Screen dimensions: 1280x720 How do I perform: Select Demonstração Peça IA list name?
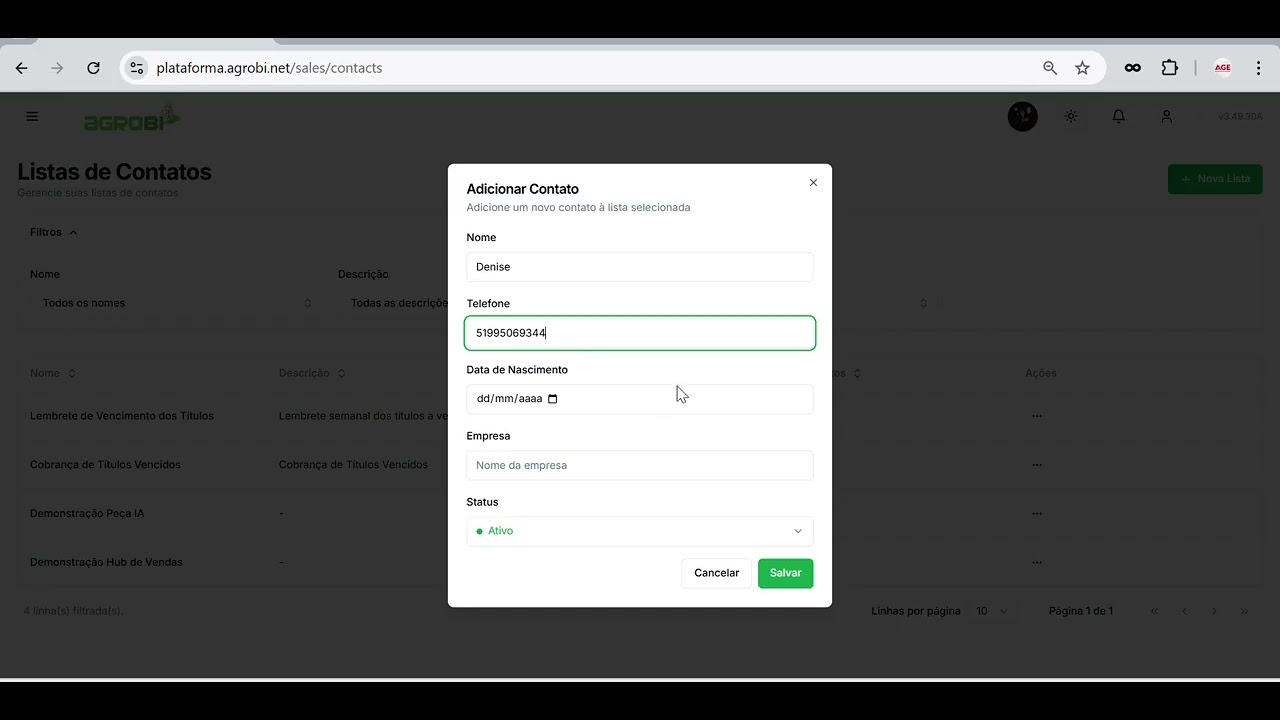(87, 513)
